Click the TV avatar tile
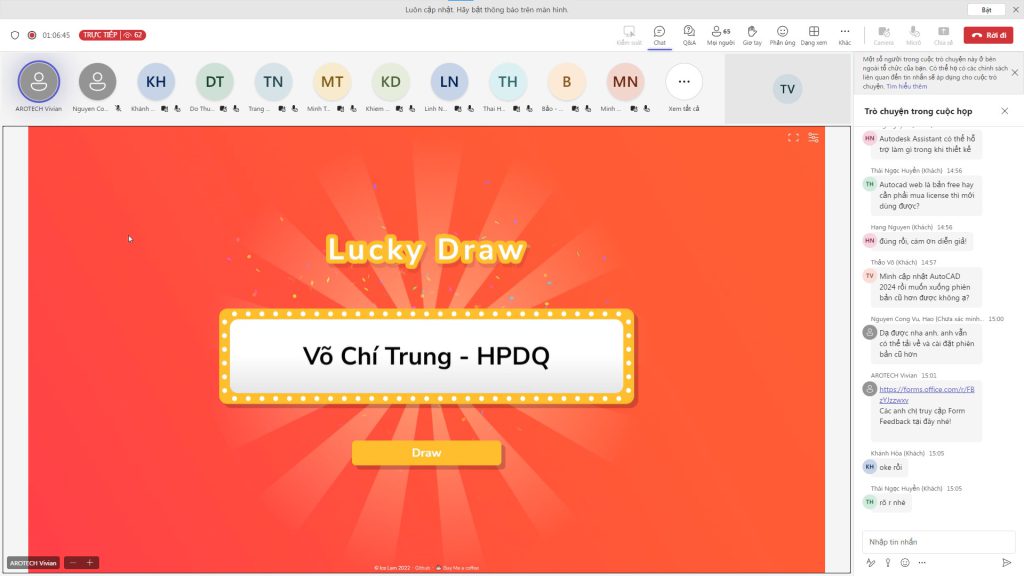Viewport: 1024px width, 576px height. (x=787, y=89)
